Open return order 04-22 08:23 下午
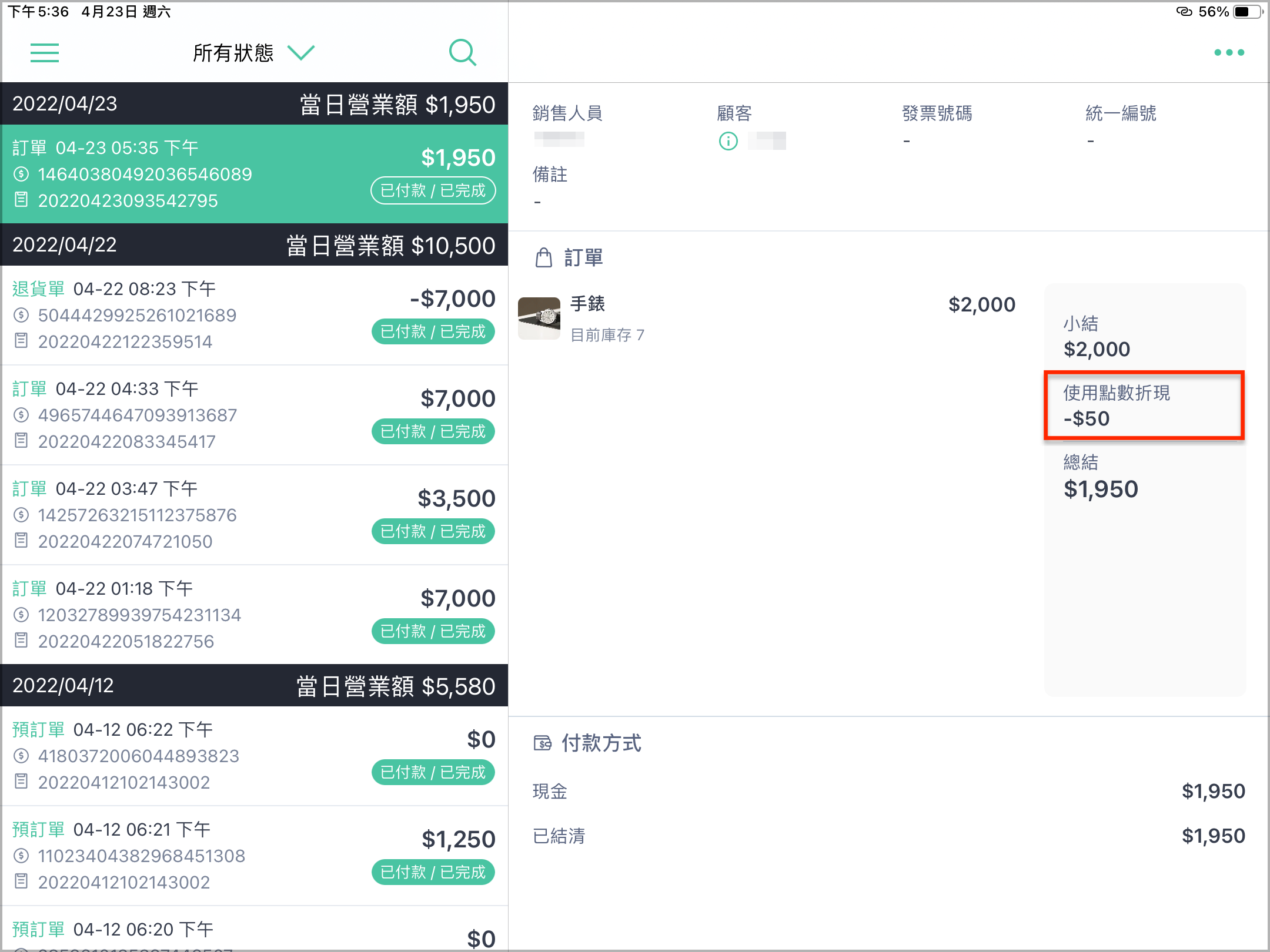The width and height of the screenshot is (1270, 952). tap(255, 315)
